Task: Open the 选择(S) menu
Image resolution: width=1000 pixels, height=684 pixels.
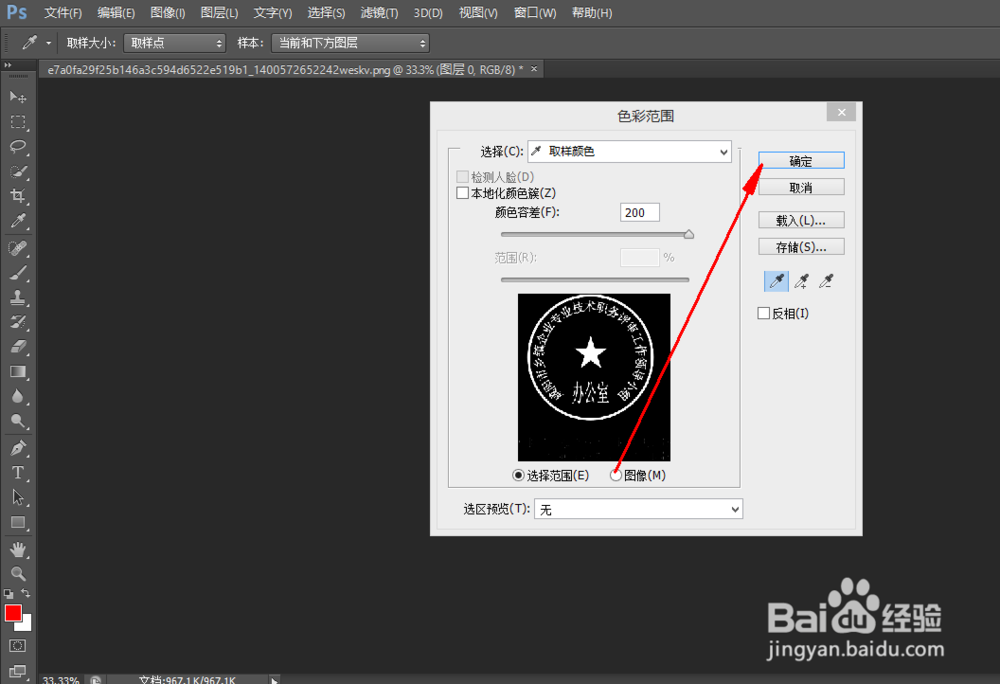Action: click(x=326, y=13)
